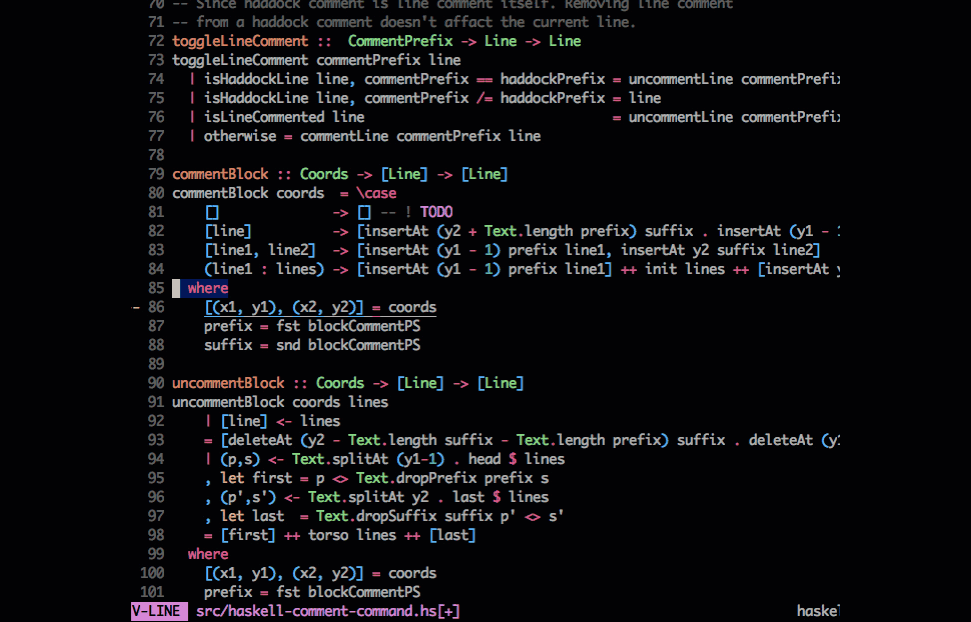Click the V-LINE mode indicator
Image resolution: width=971 pixels, height=622 pixels.
pyautogui.click(x=158, y=610)
